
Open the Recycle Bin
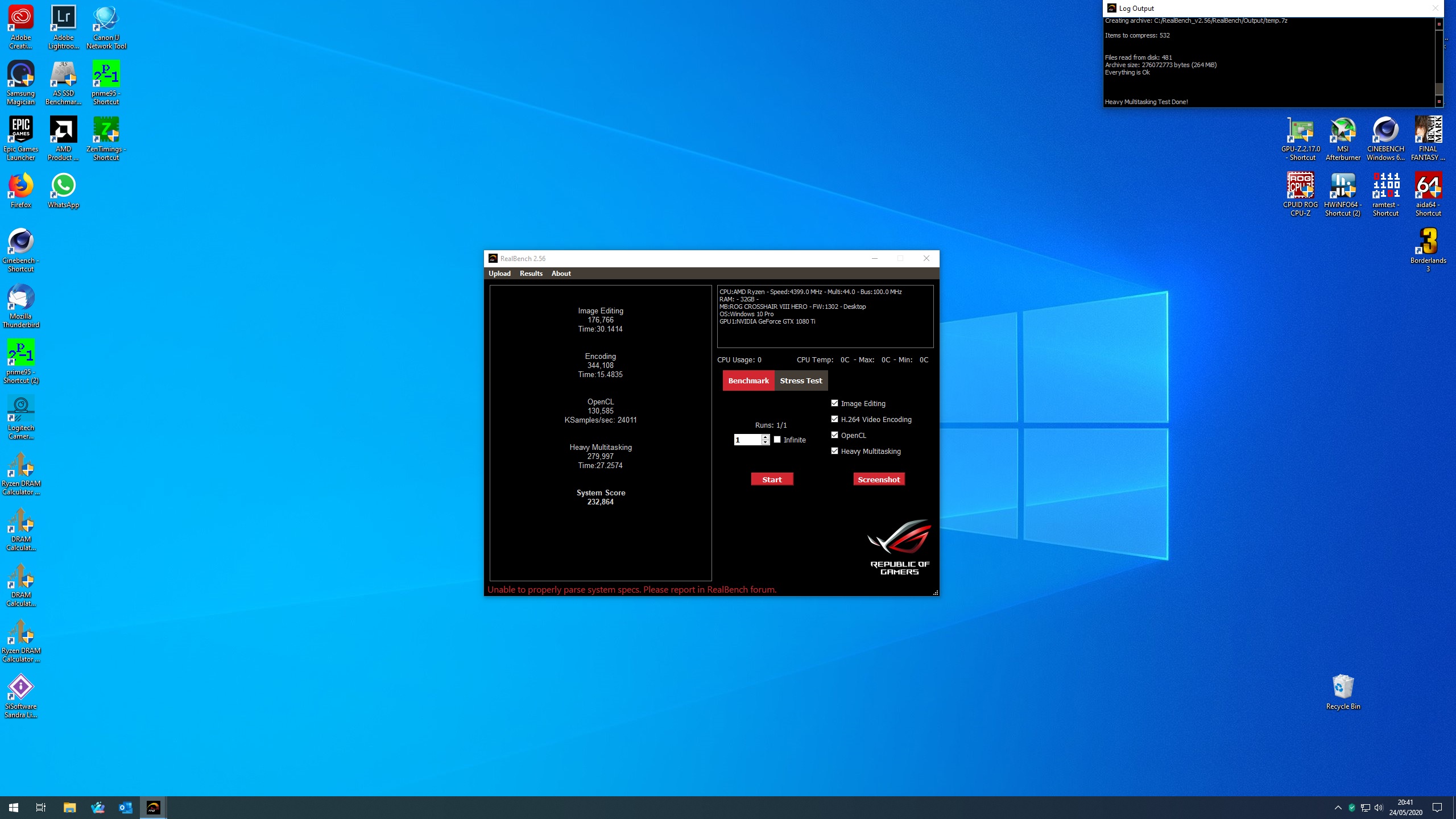click(x=1343, y=692)
